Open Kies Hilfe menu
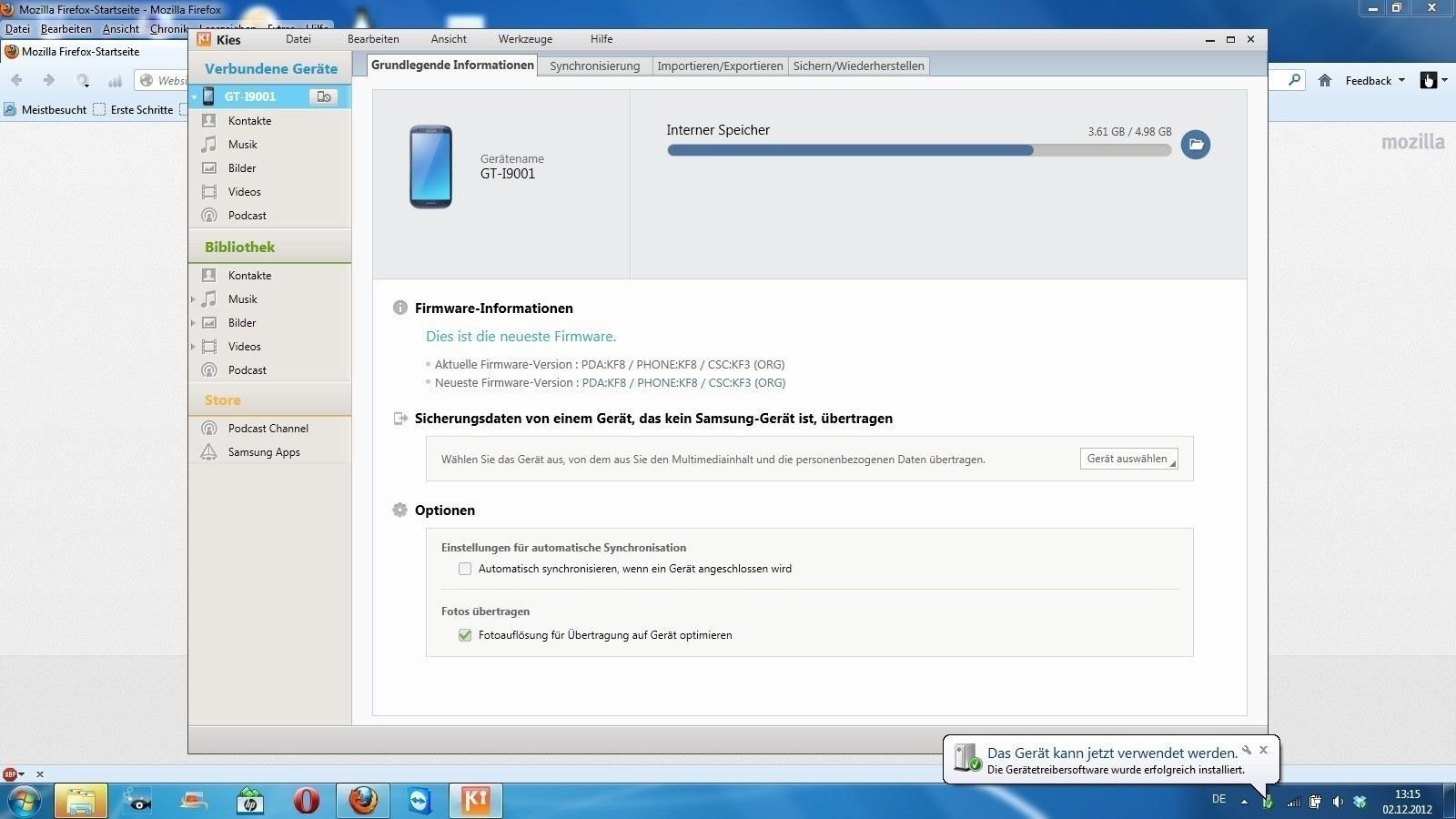Screen dimensions: 1456x819 click(x=602, y=39)
